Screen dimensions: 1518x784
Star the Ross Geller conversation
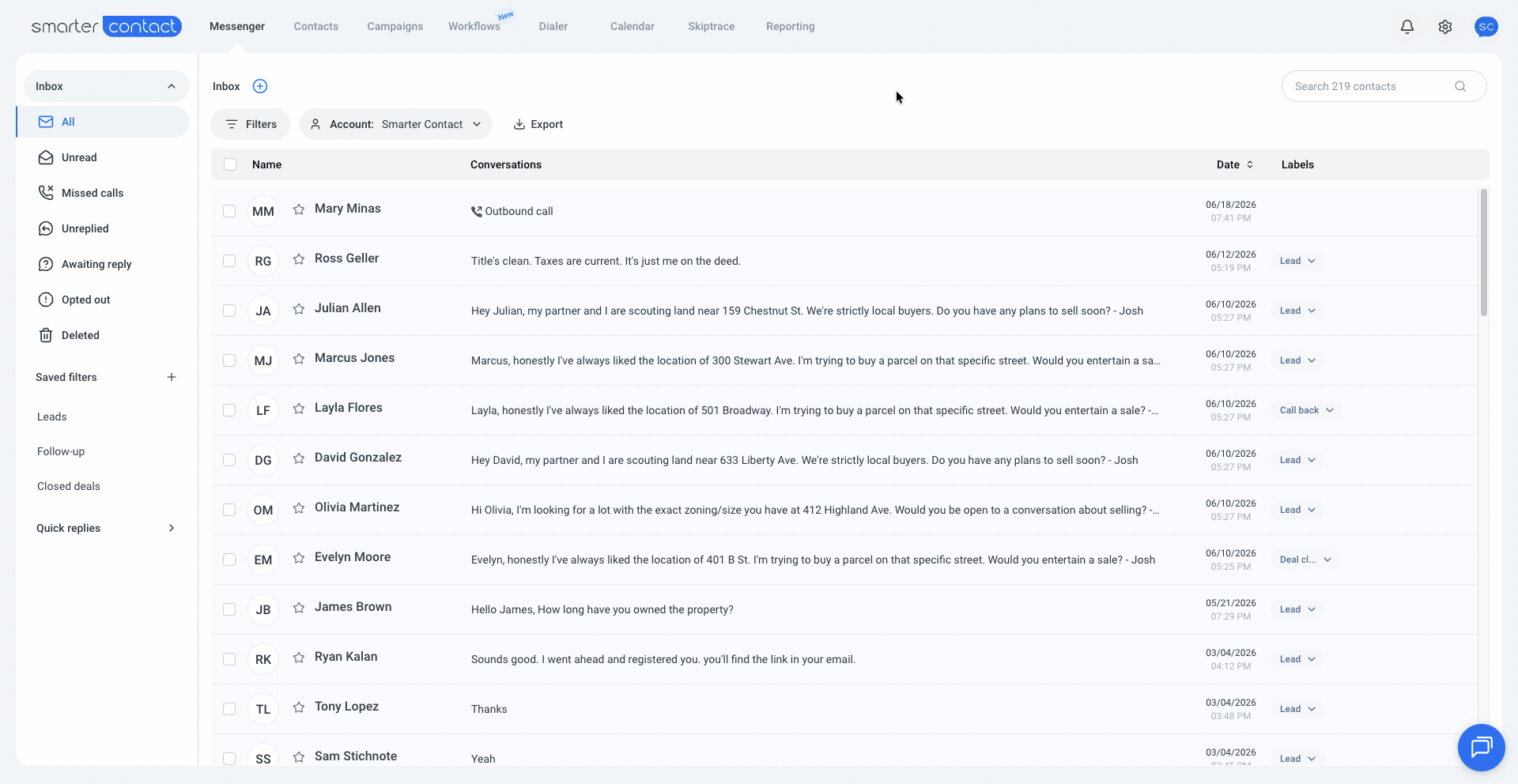[299, 259]
